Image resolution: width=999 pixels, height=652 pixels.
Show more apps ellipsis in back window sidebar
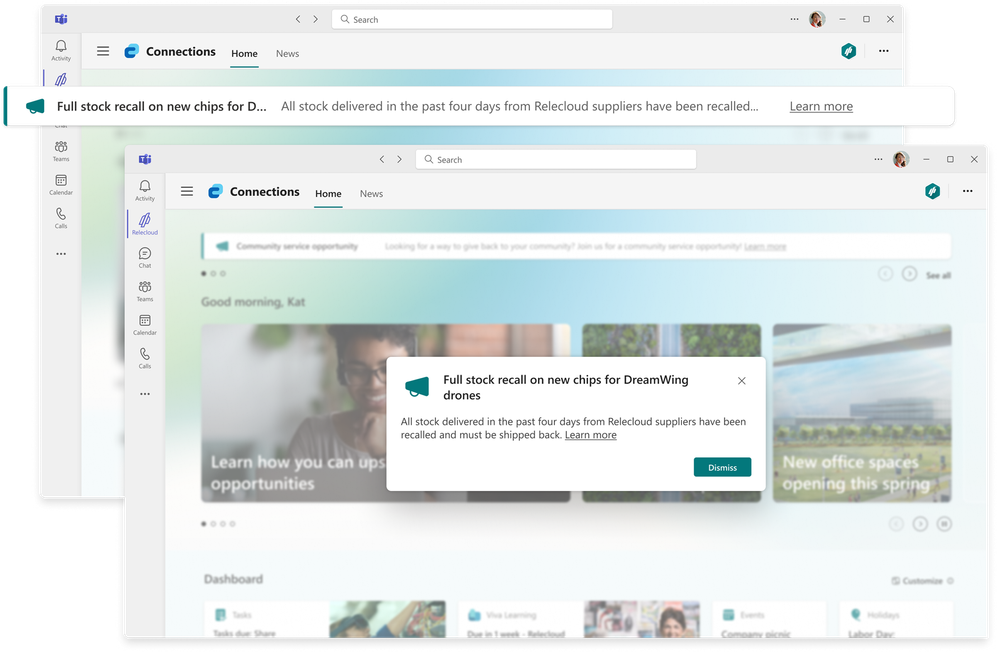pos(61,254)
